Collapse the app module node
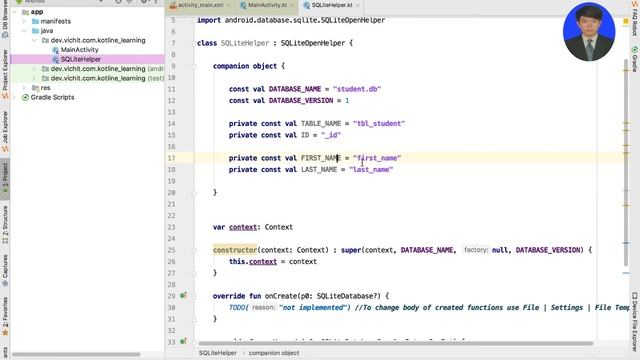This screenshot has width=640, height=360. point(14,12)
